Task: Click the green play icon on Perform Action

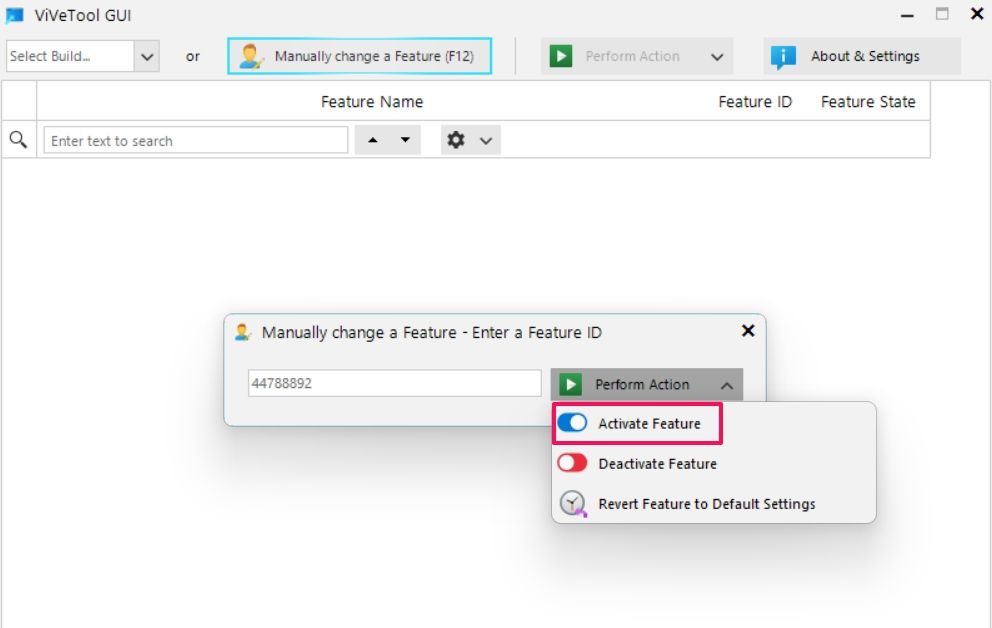Action: click(x=563, y=56)
